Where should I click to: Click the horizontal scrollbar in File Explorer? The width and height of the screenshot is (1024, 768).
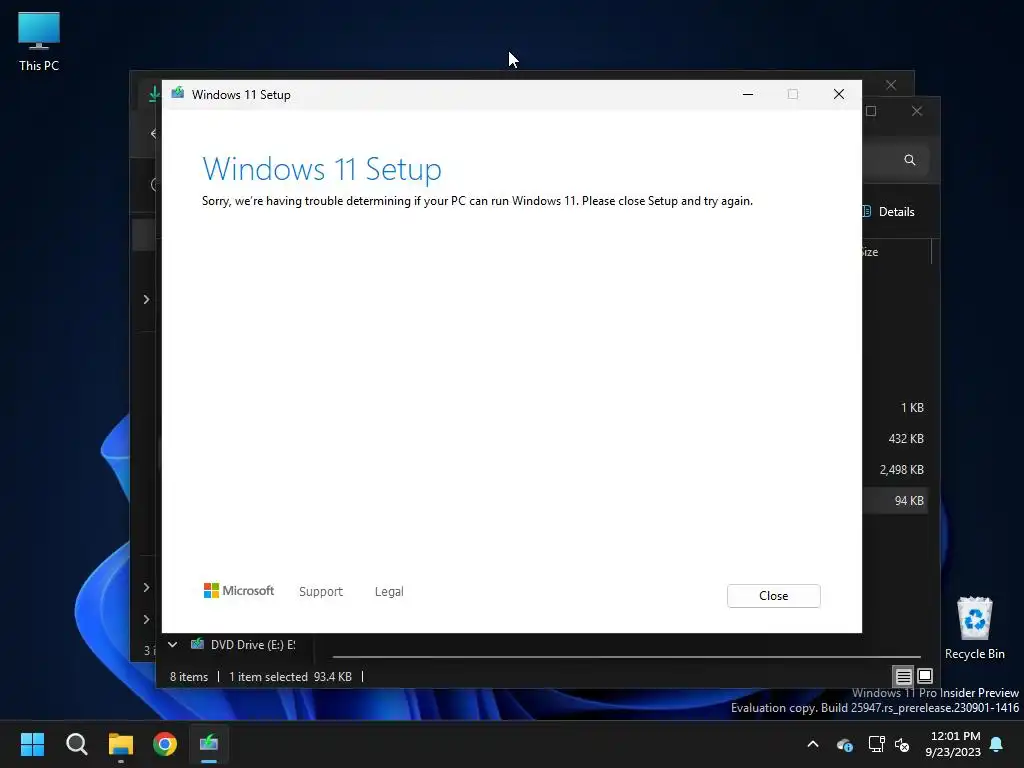[x=627, y=656]
